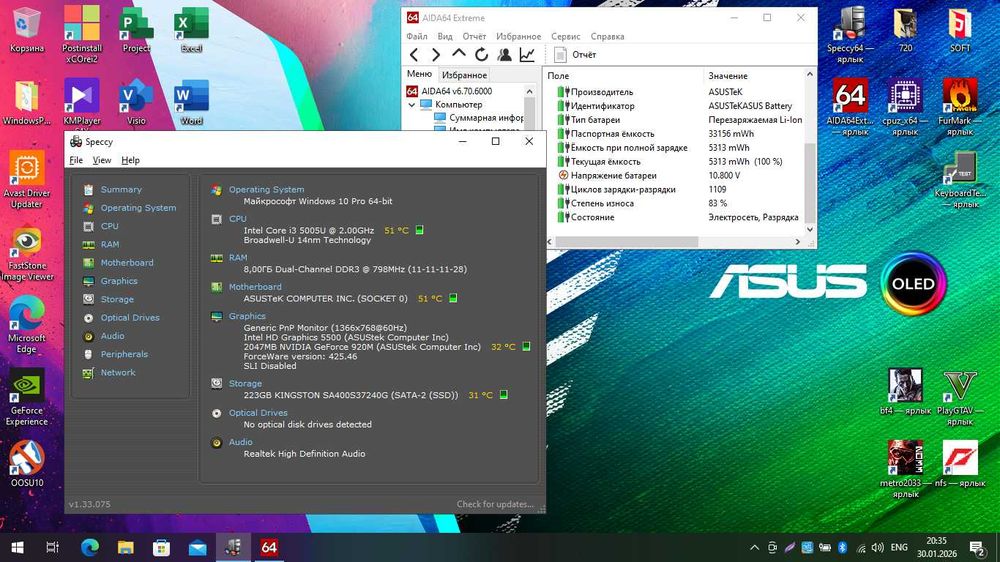Click AIDA64 graph toolbar icon
This screenshot has height=562, width=1000.
527,55
